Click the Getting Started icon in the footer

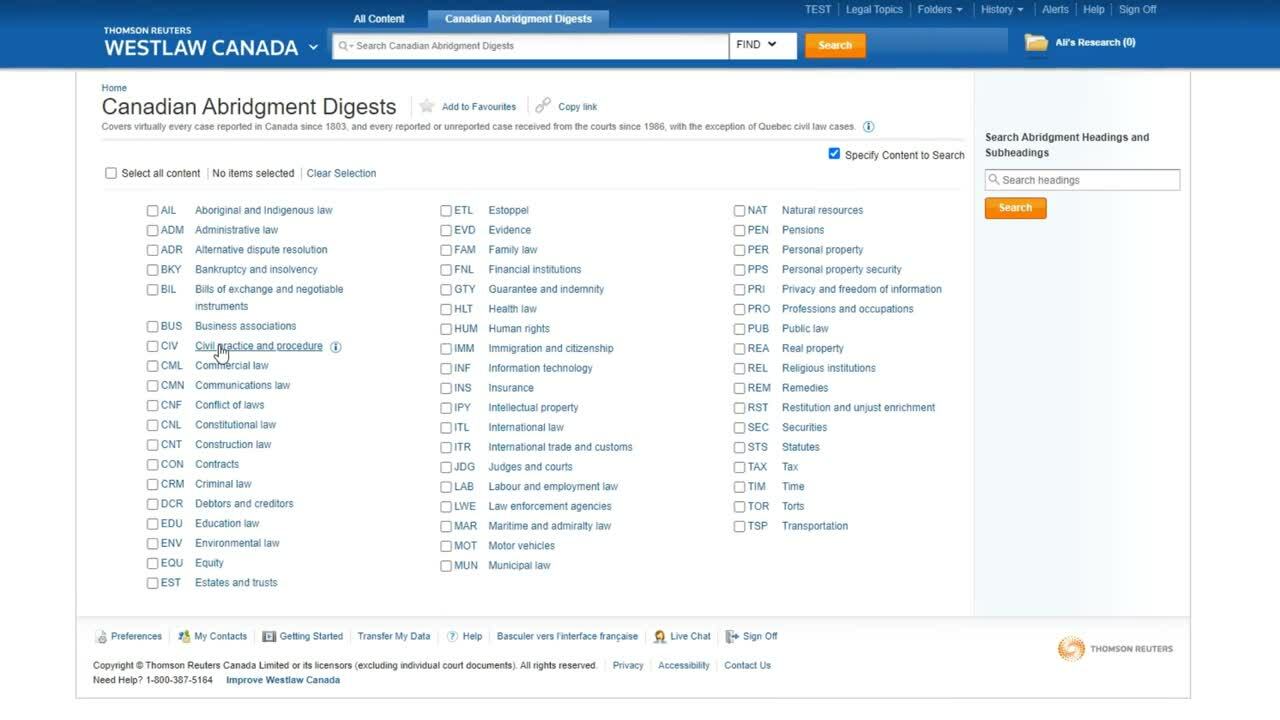269,637
